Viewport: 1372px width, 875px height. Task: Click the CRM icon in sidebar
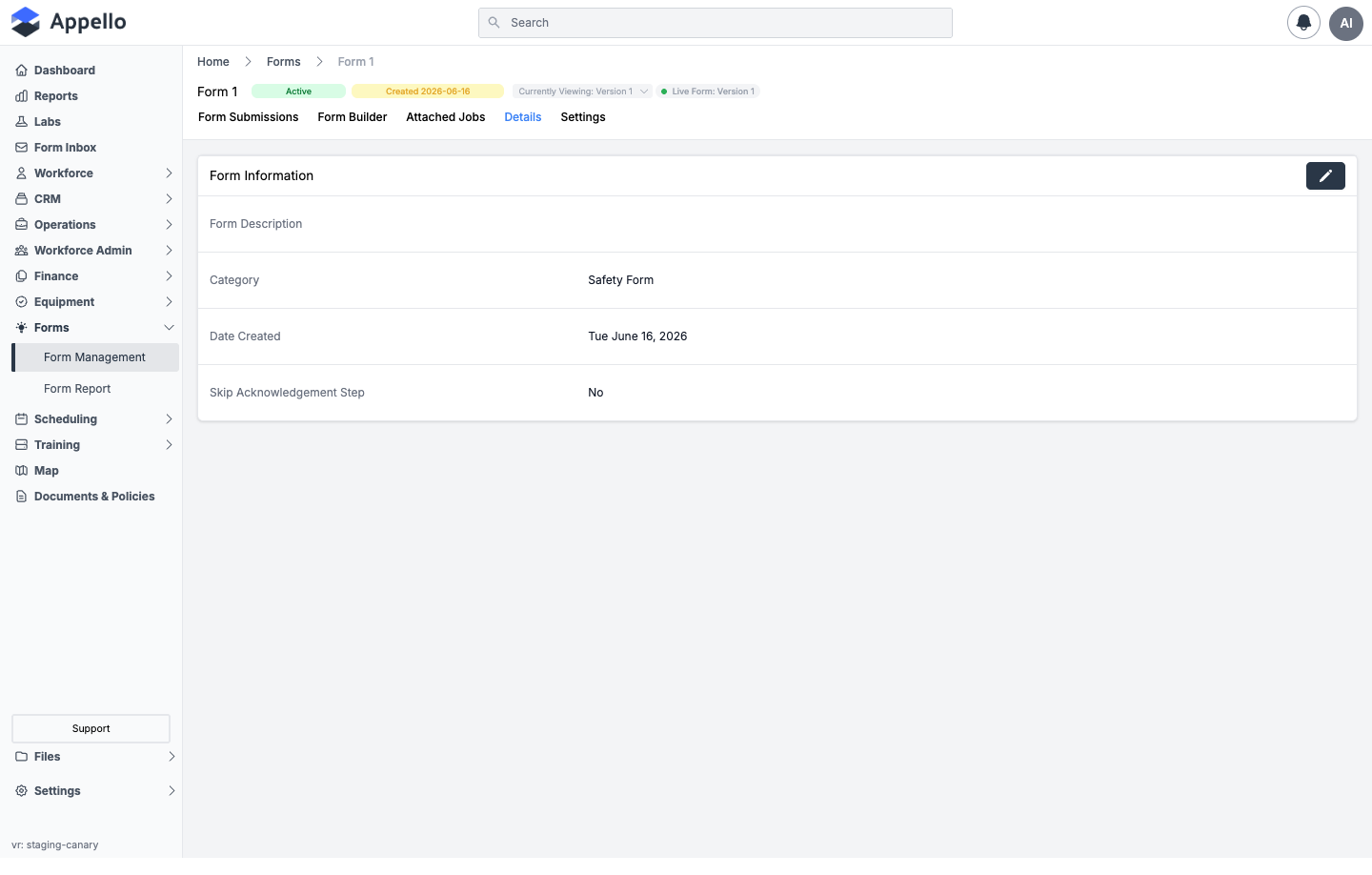(21, 199)
